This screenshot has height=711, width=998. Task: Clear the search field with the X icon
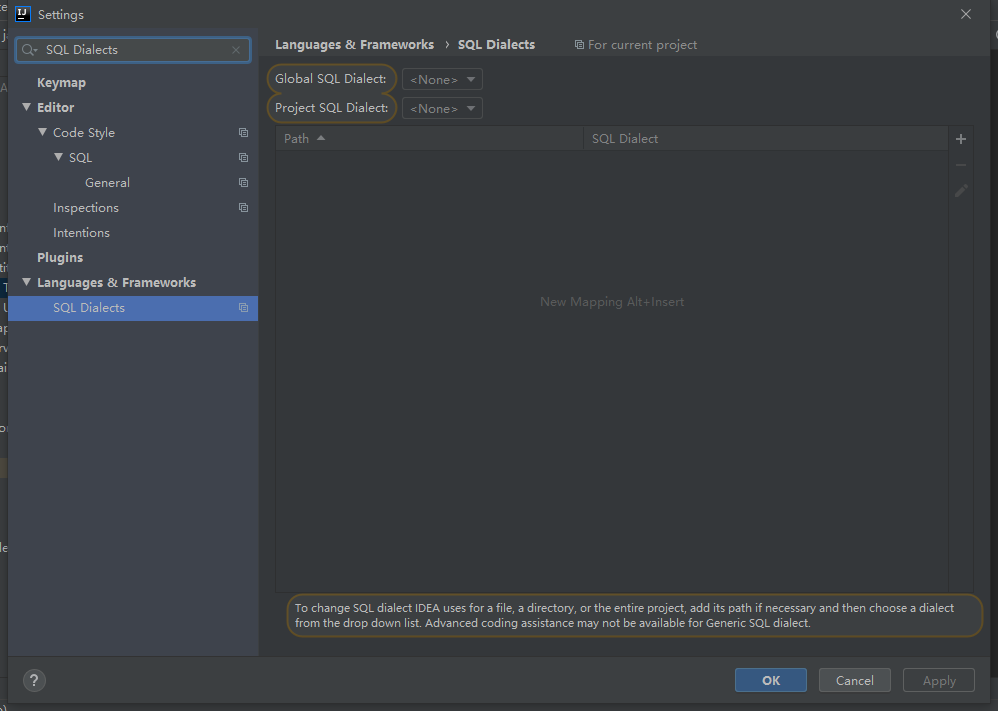tap(235, 49)
